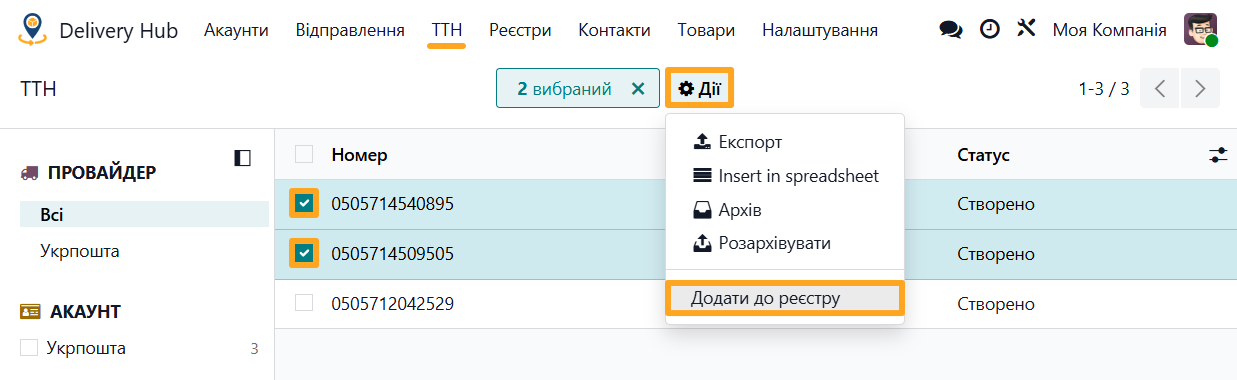The width and height of the screenshot is (1237, 380).
Task: Choose Insert in spreadsheet action
Action: coord(785,176)
